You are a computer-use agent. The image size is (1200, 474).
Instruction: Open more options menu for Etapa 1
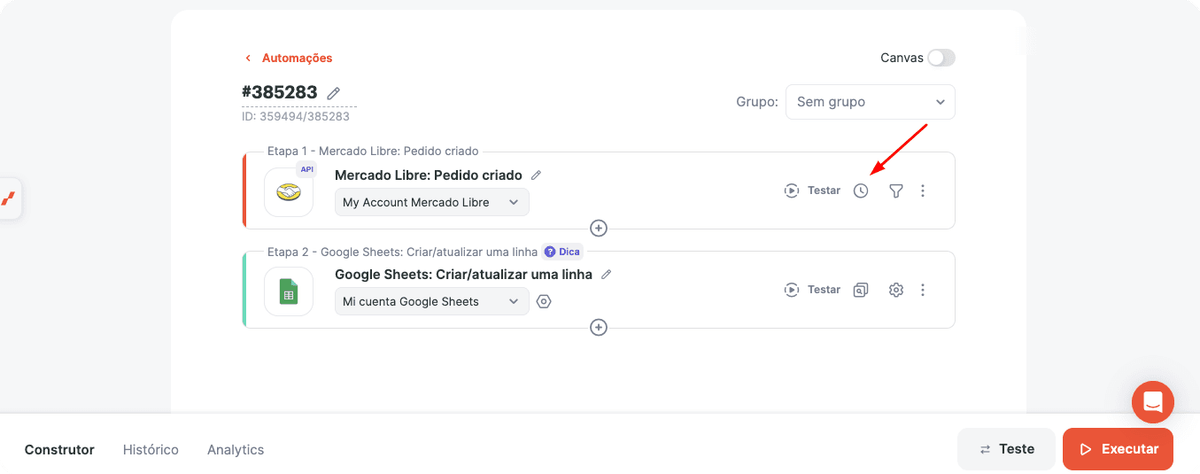923,191
